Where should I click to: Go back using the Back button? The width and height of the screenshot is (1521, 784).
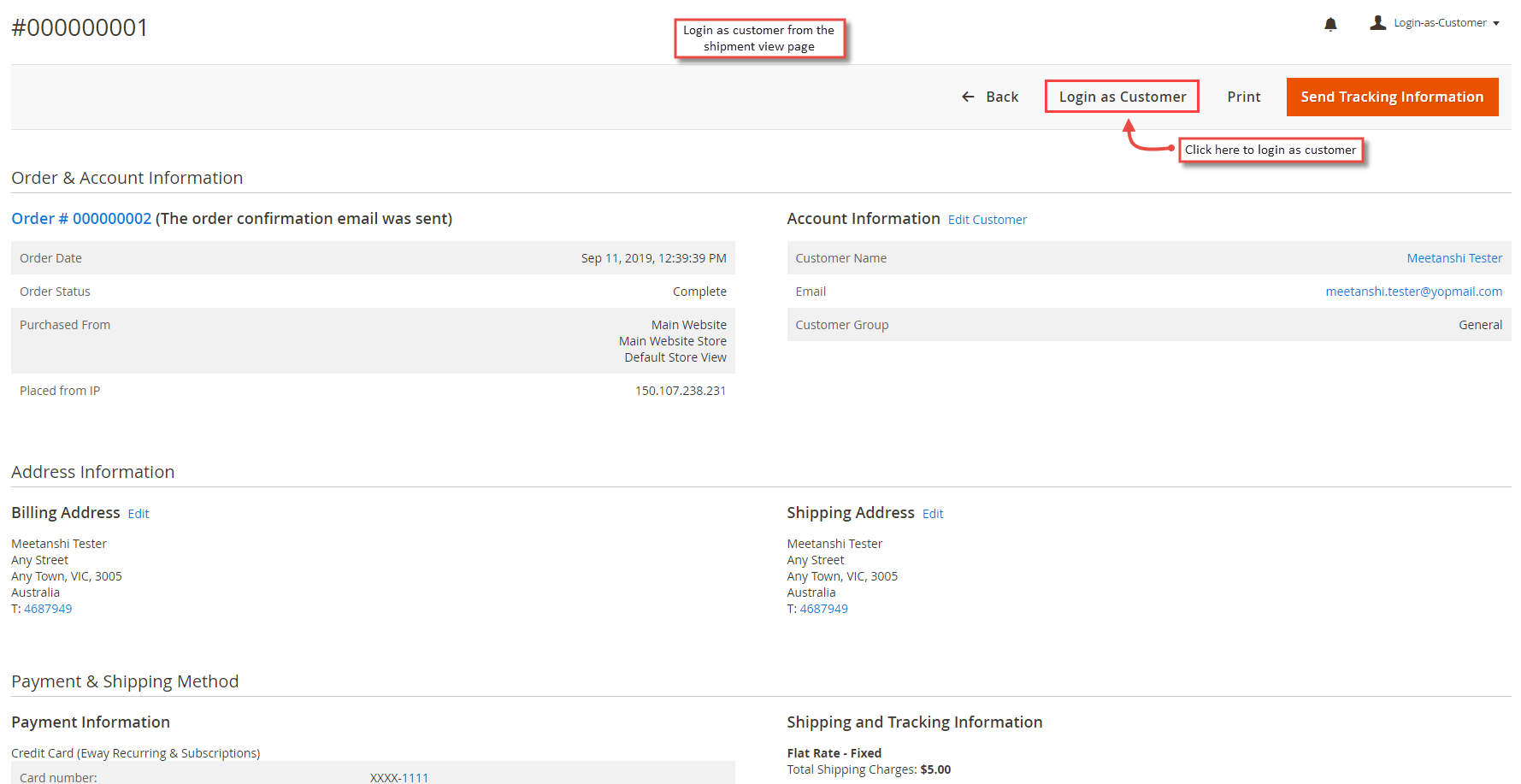pos(990,97)
